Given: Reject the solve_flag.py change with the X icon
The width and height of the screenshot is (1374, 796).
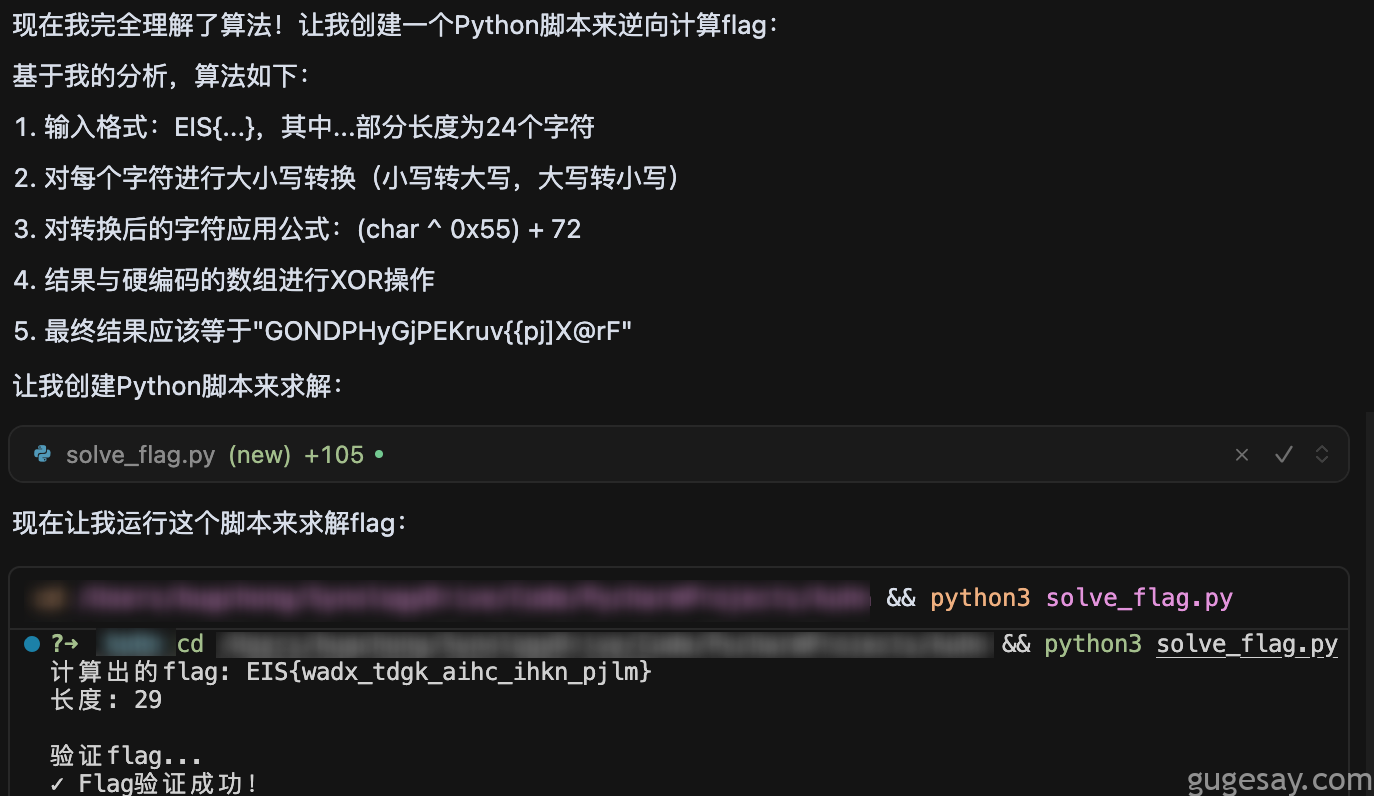Looking at the screenshot, I should click(x=1242, y=455).
